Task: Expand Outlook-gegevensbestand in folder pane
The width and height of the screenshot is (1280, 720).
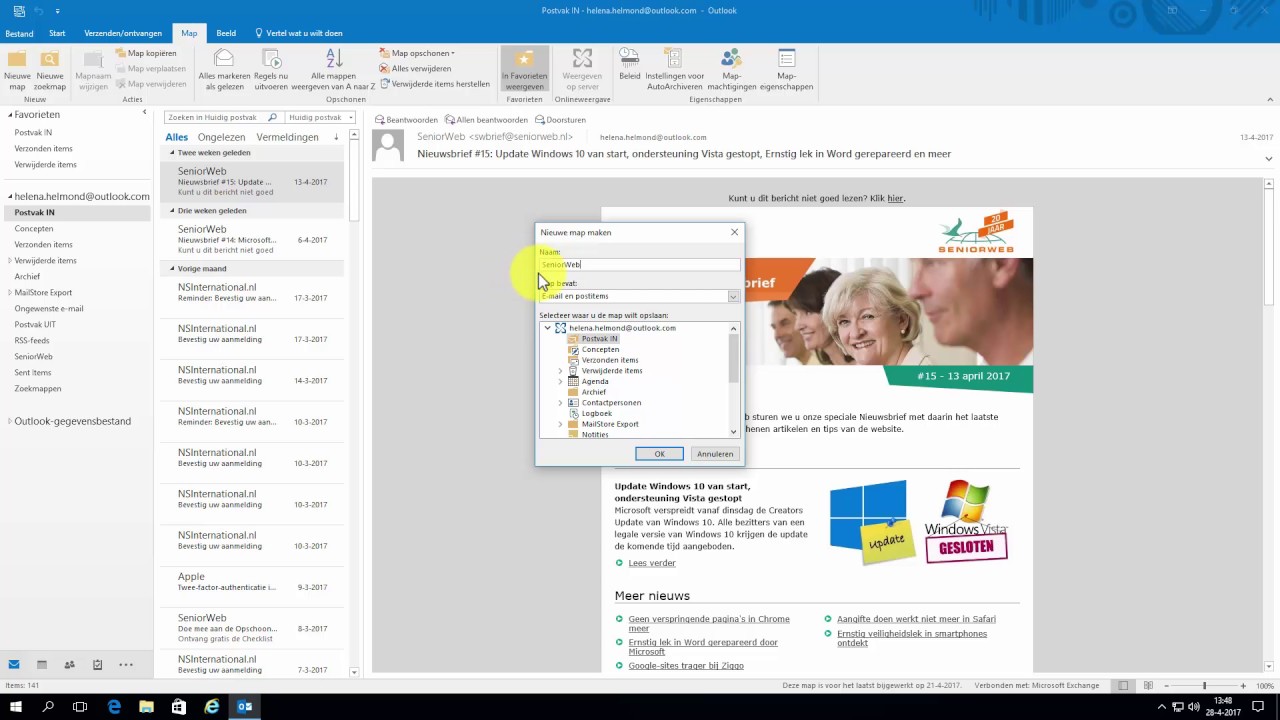Action: tap(10, 421)
